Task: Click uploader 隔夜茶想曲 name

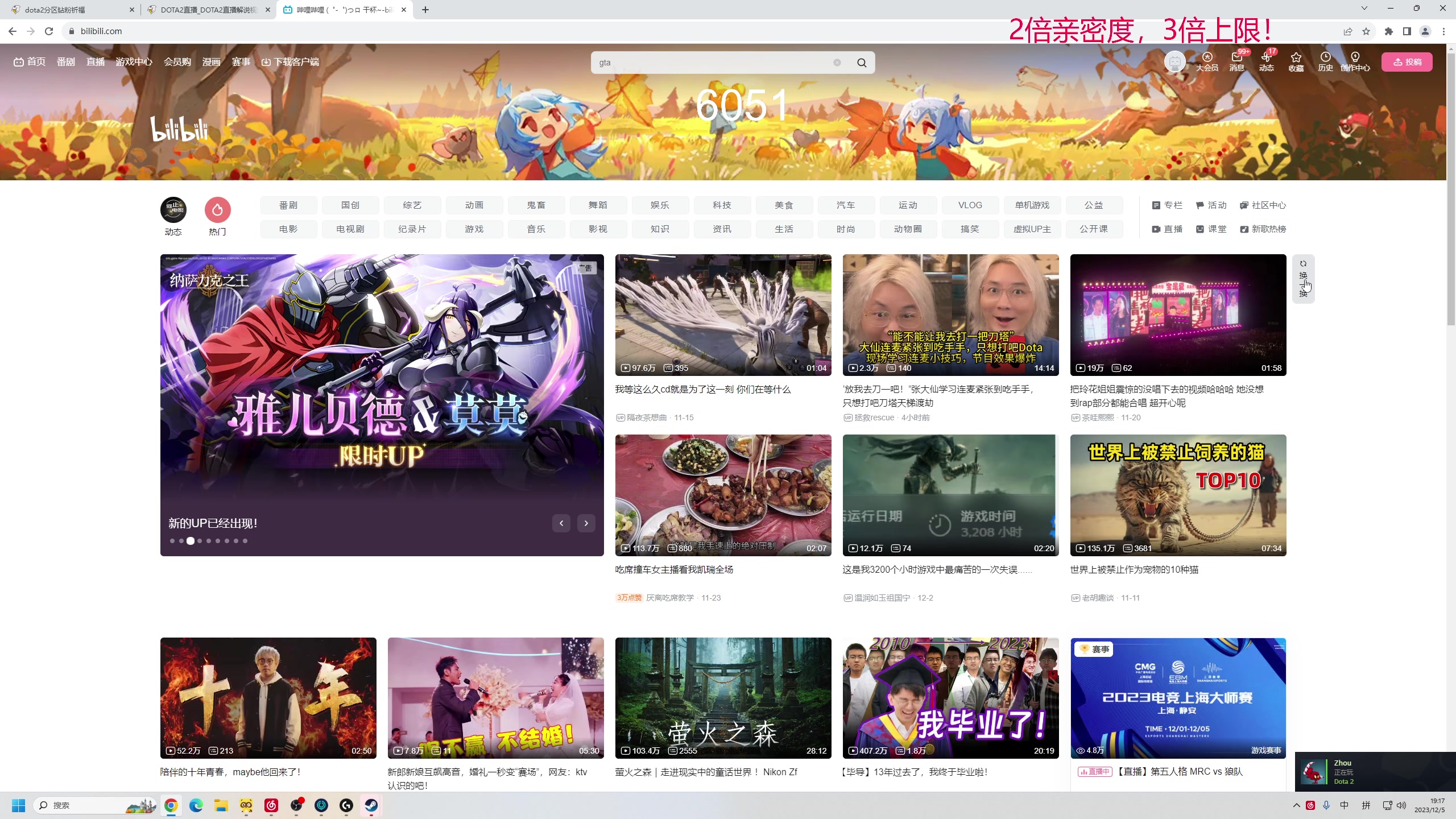Action: click(647, 417)
